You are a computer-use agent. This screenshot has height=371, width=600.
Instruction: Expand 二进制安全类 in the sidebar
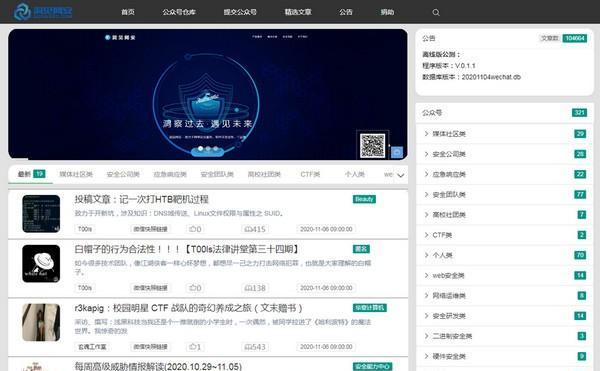click(505, 336)
